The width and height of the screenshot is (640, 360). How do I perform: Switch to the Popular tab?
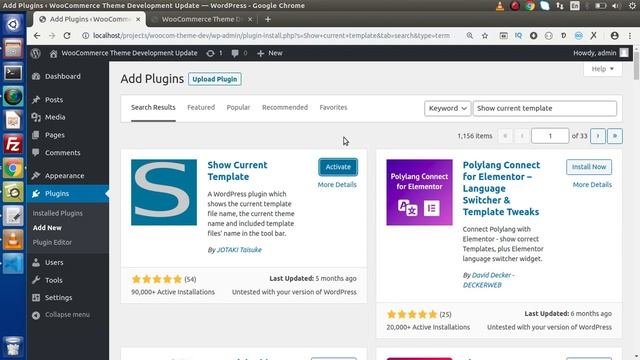click(x=238, y=107)
